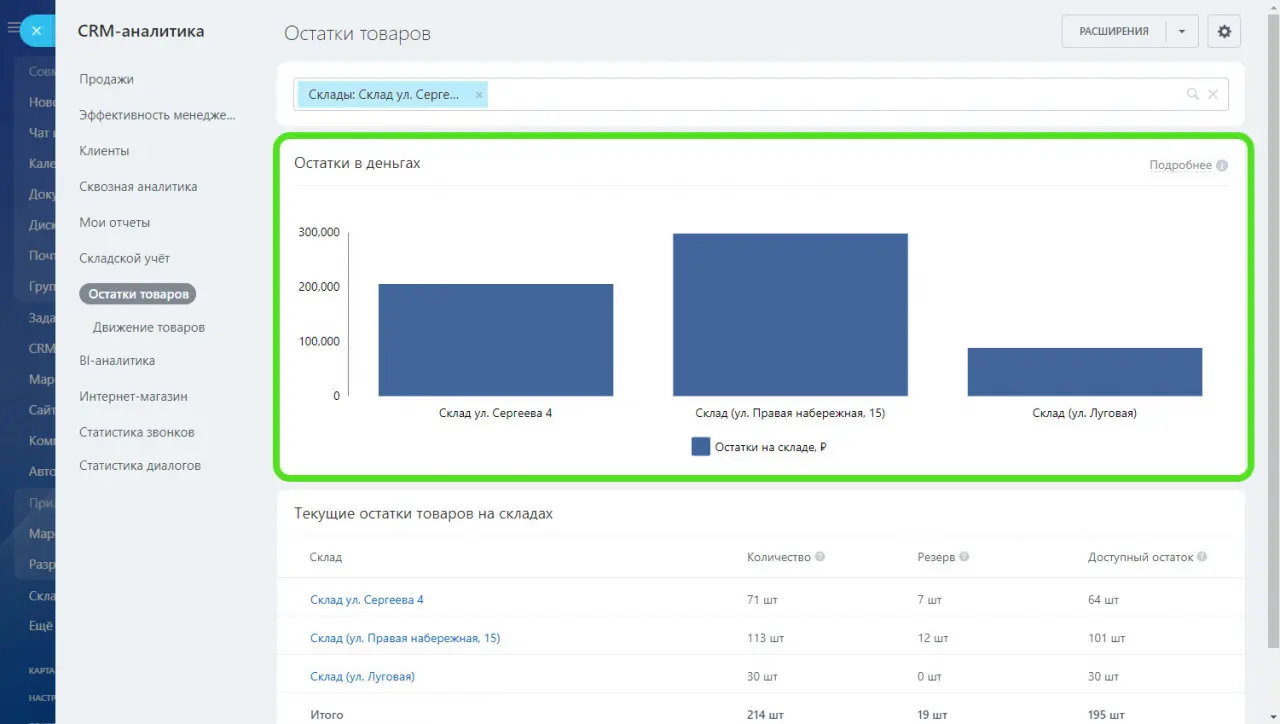The width and height of the screenshot is (1280, 724).
Task: Click the Склад (ул. Луговая) chart bar
Action: click(x=1084, y=372)
